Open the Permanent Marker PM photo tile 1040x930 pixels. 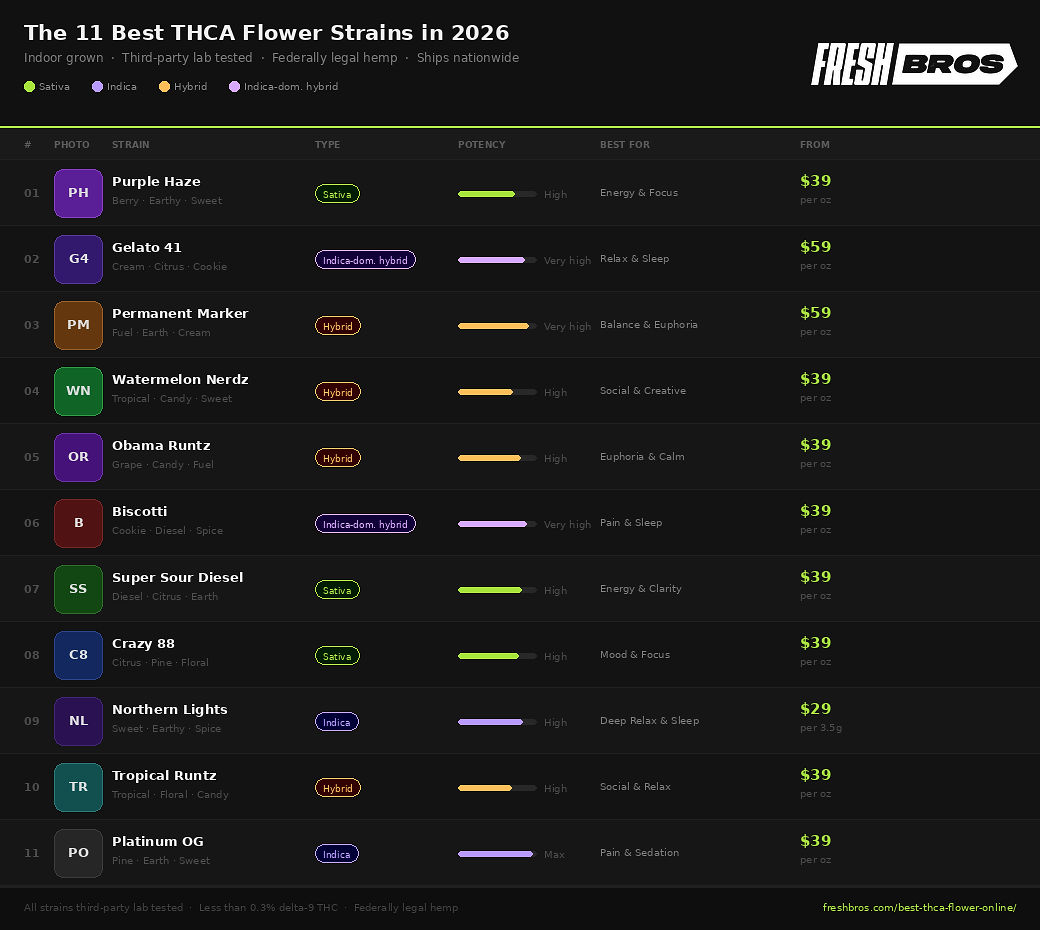point(78,325)
